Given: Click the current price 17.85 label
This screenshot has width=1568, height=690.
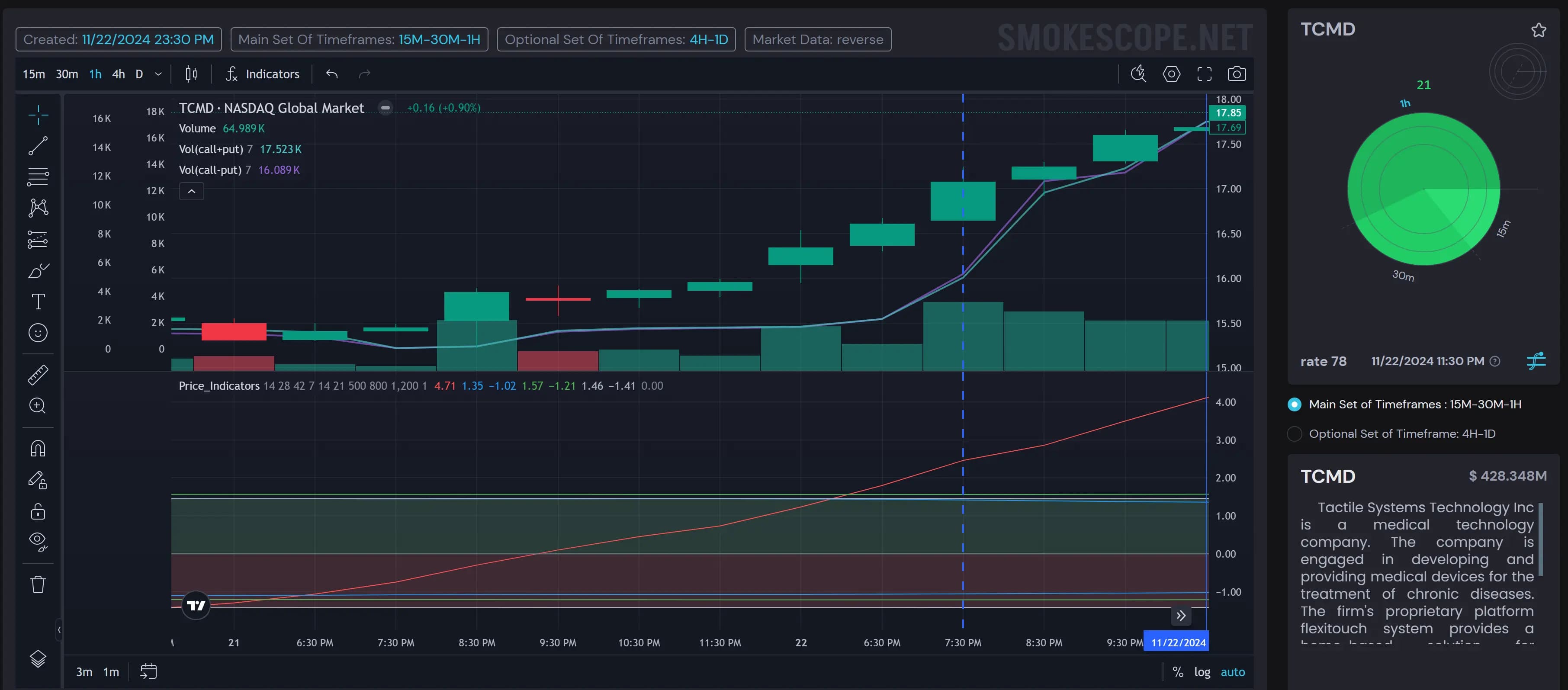Looking at the screenshot, I should pos(1228,112).
